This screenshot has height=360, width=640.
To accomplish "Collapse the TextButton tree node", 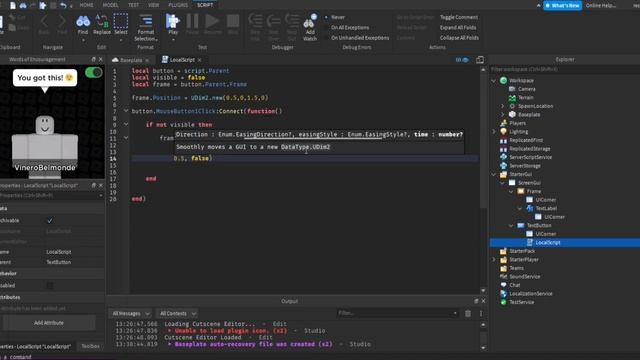I will pos(511,225).
